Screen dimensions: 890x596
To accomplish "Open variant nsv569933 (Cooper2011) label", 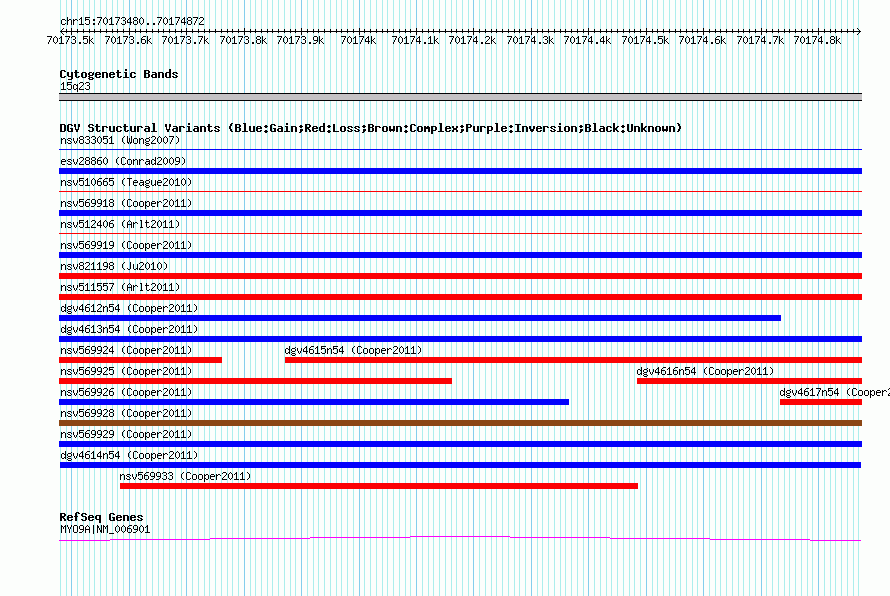I will [185, 476].
